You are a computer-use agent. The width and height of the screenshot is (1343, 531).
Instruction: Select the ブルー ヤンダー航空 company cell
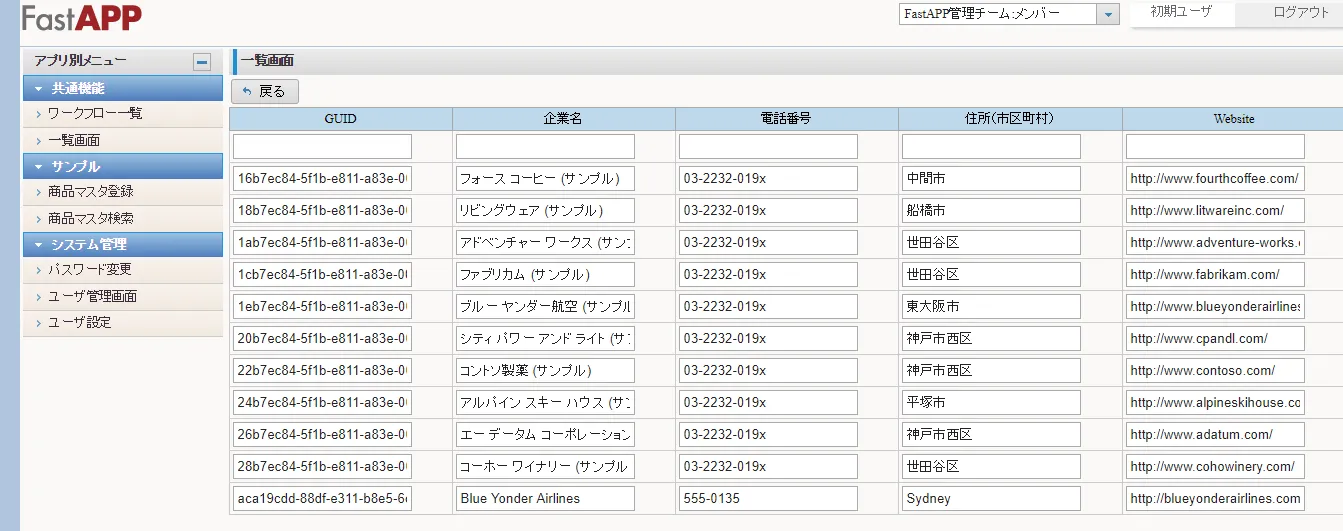pos(545,307)
